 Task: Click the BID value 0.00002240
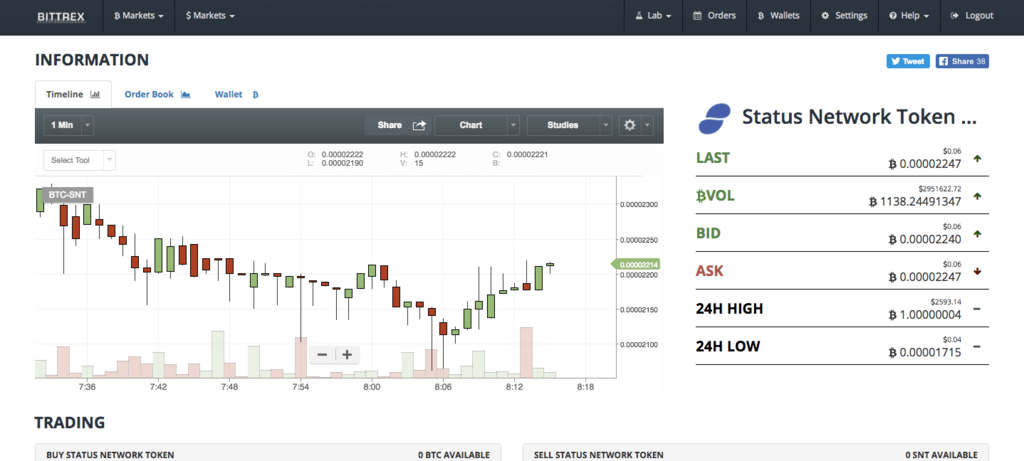(x=925, y=240)
